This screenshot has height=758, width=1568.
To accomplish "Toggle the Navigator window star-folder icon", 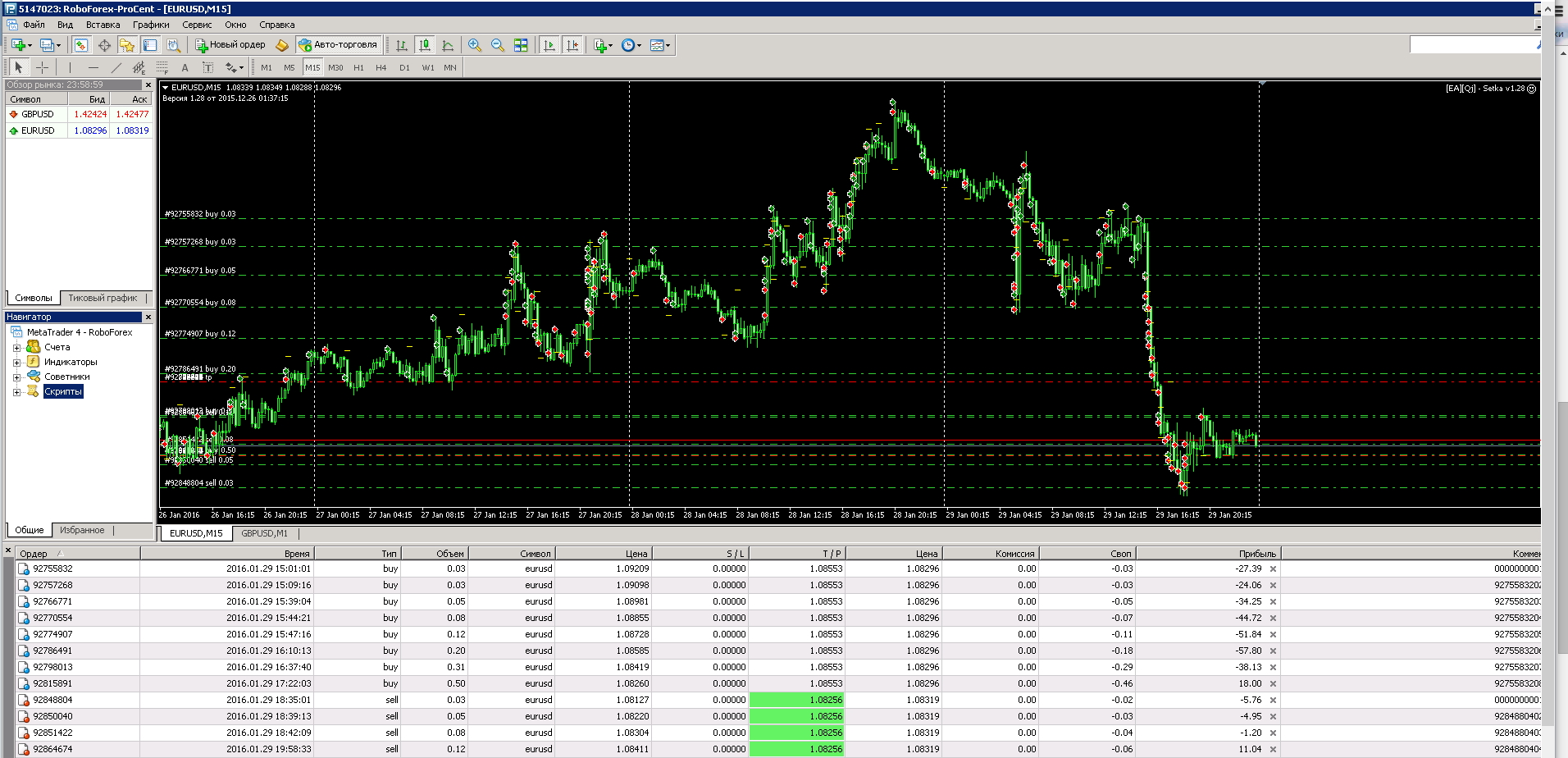I will pos(127,45).
